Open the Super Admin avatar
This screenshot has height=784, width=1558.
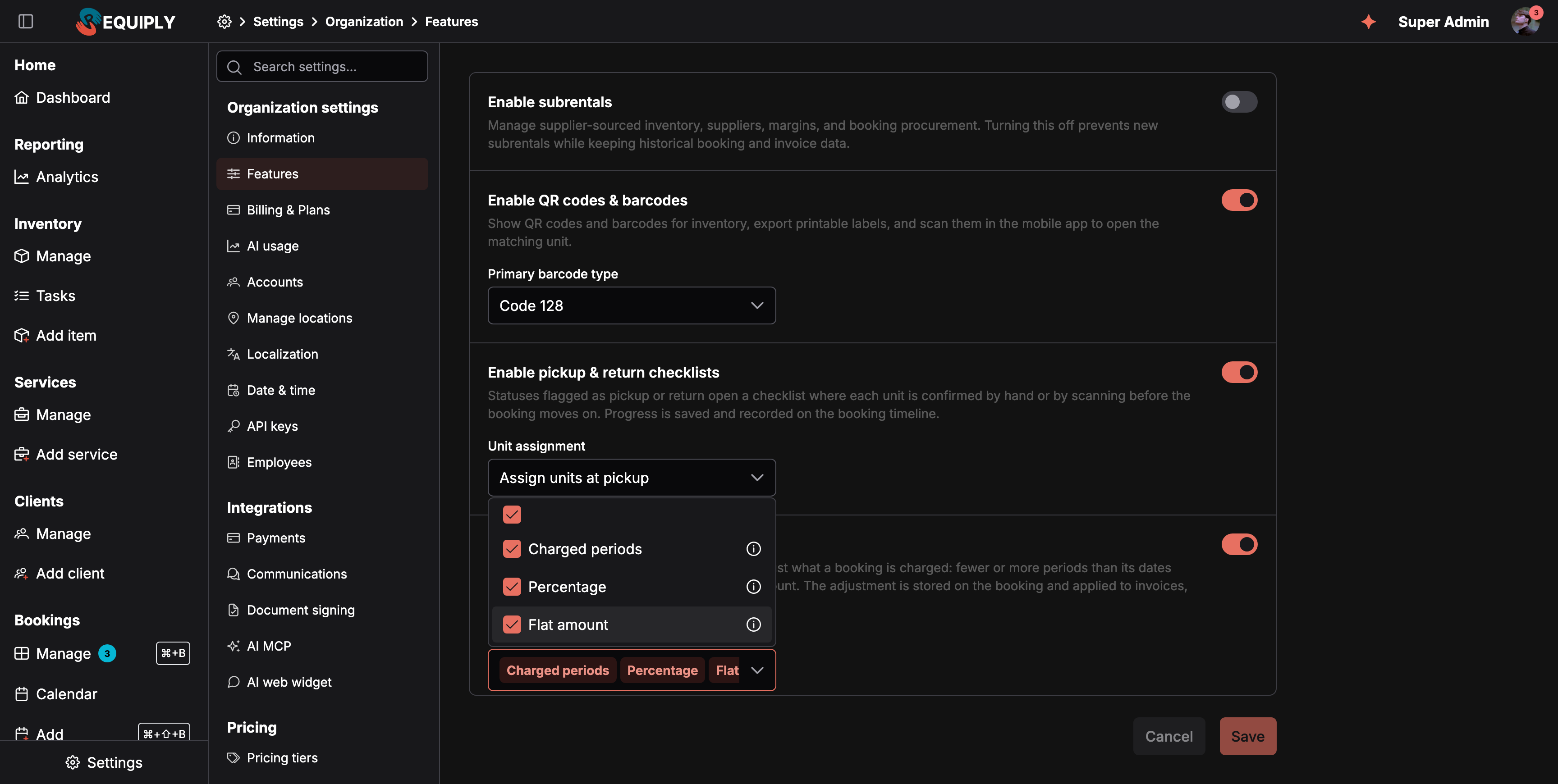1525,22
